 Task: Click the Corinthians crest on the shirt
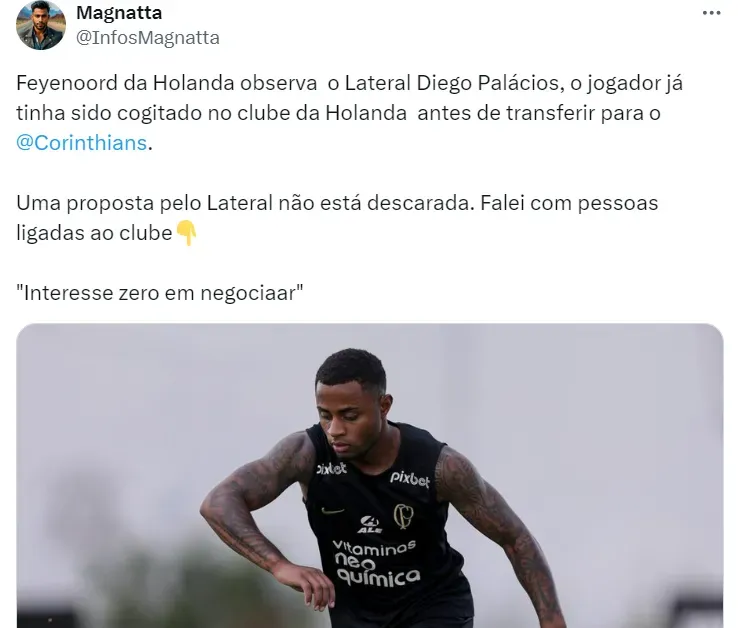click(x=403, y=516)
